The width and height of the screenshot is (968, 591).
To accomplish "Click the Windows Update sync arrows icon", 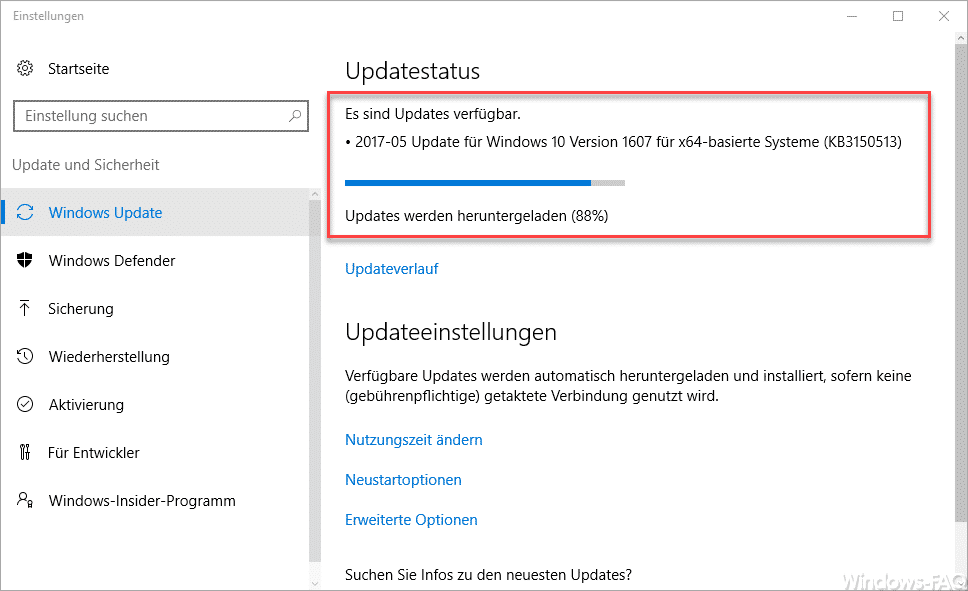I will (25, 212).
